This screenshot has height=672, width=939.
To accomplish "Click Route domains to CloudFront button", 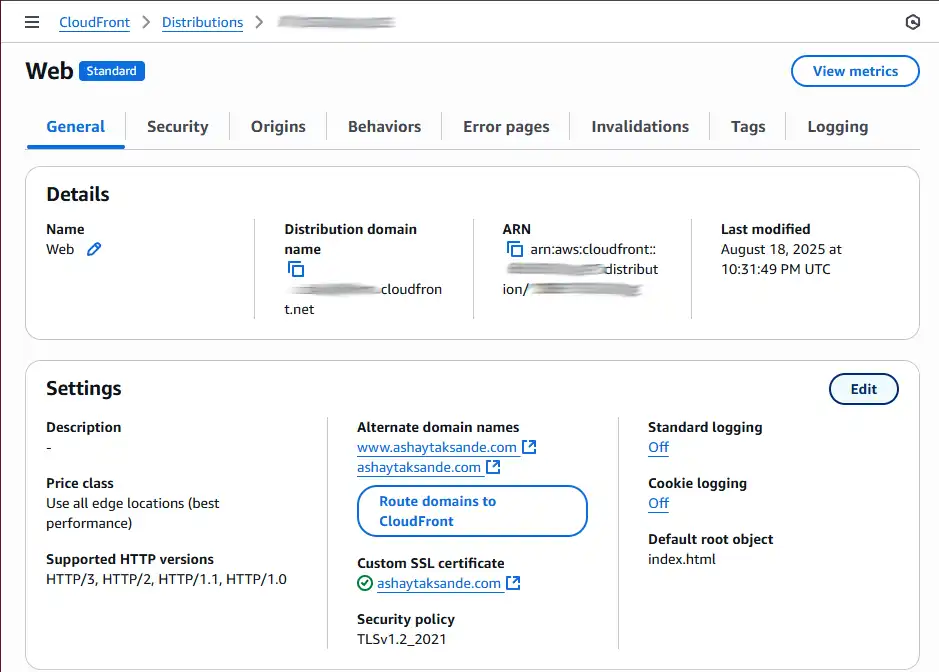I will click(x=472, y=511).
